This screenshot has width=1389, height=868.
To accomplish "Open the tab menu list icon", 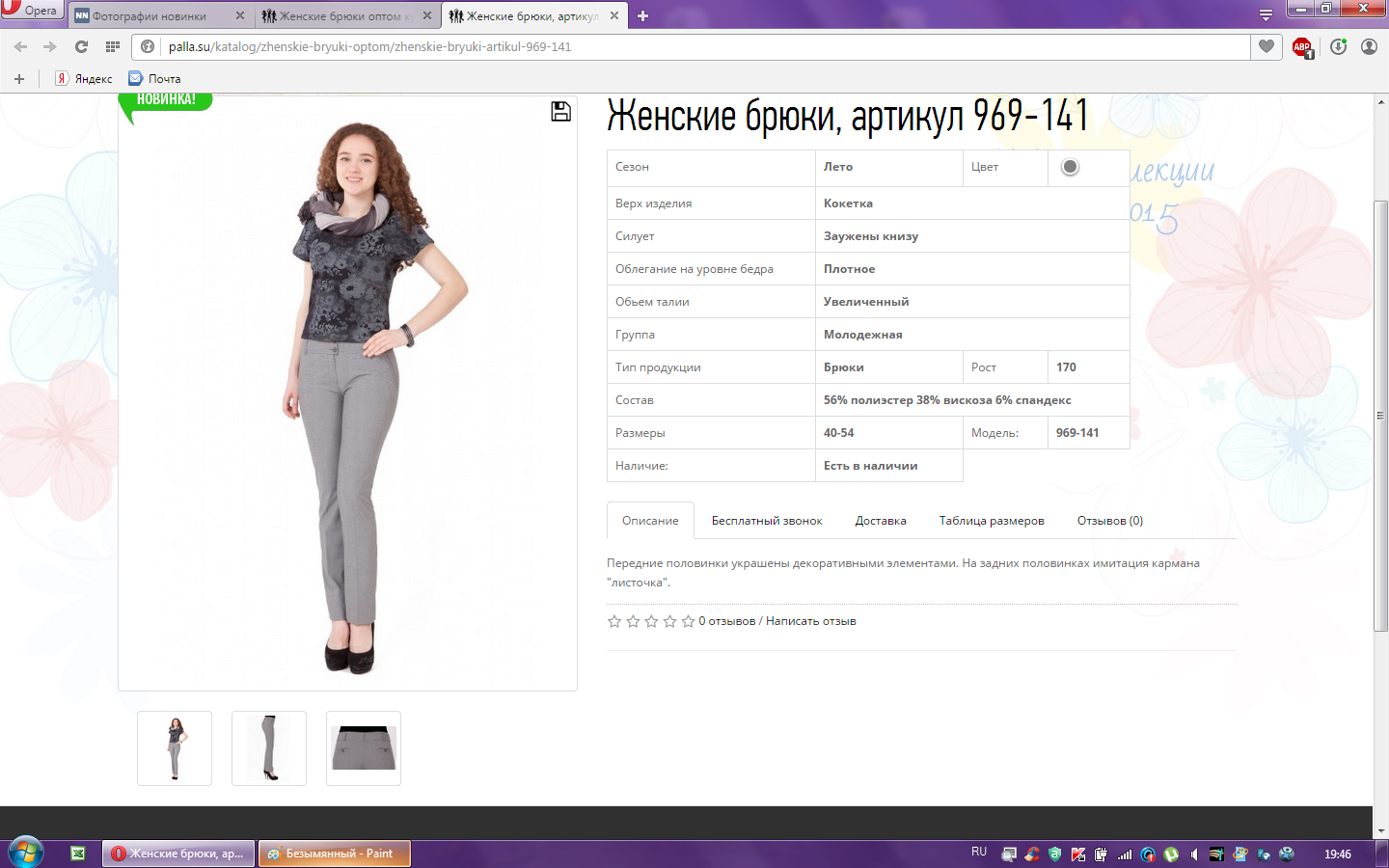I will click(1266, 15).
